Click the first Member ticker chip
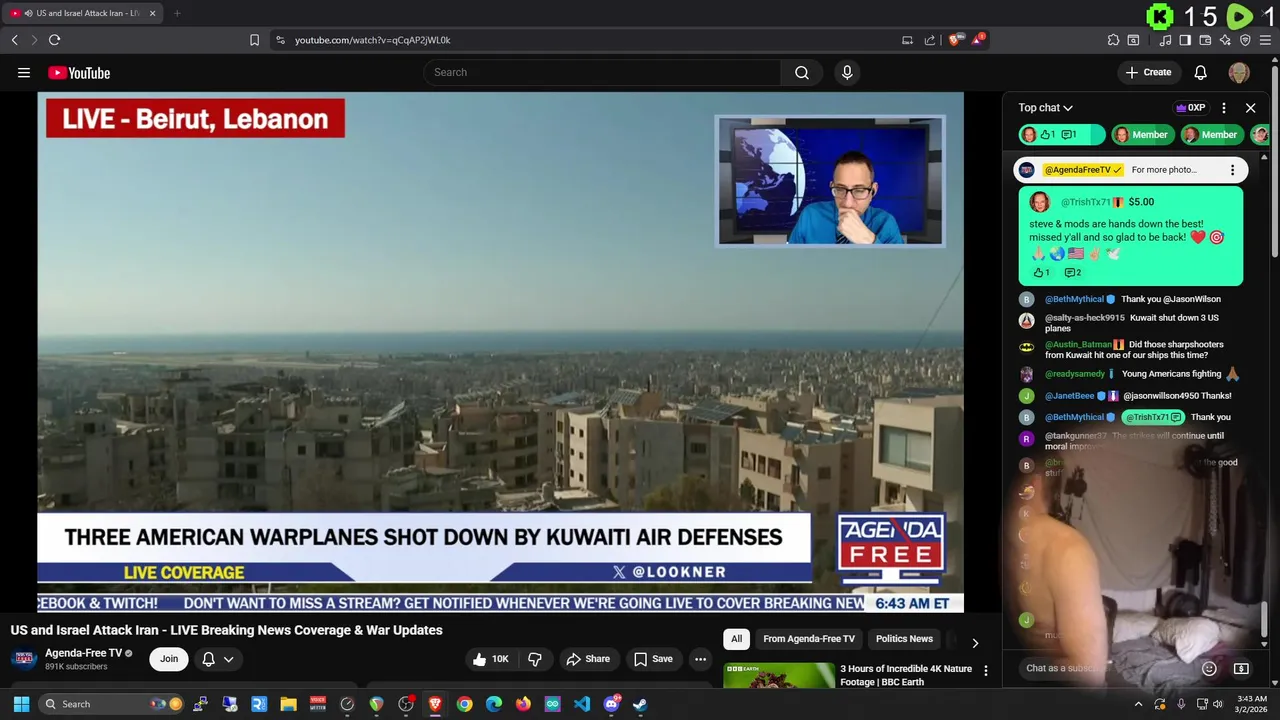Viewport: 1280px width, 720px height. click(1141, 135)
